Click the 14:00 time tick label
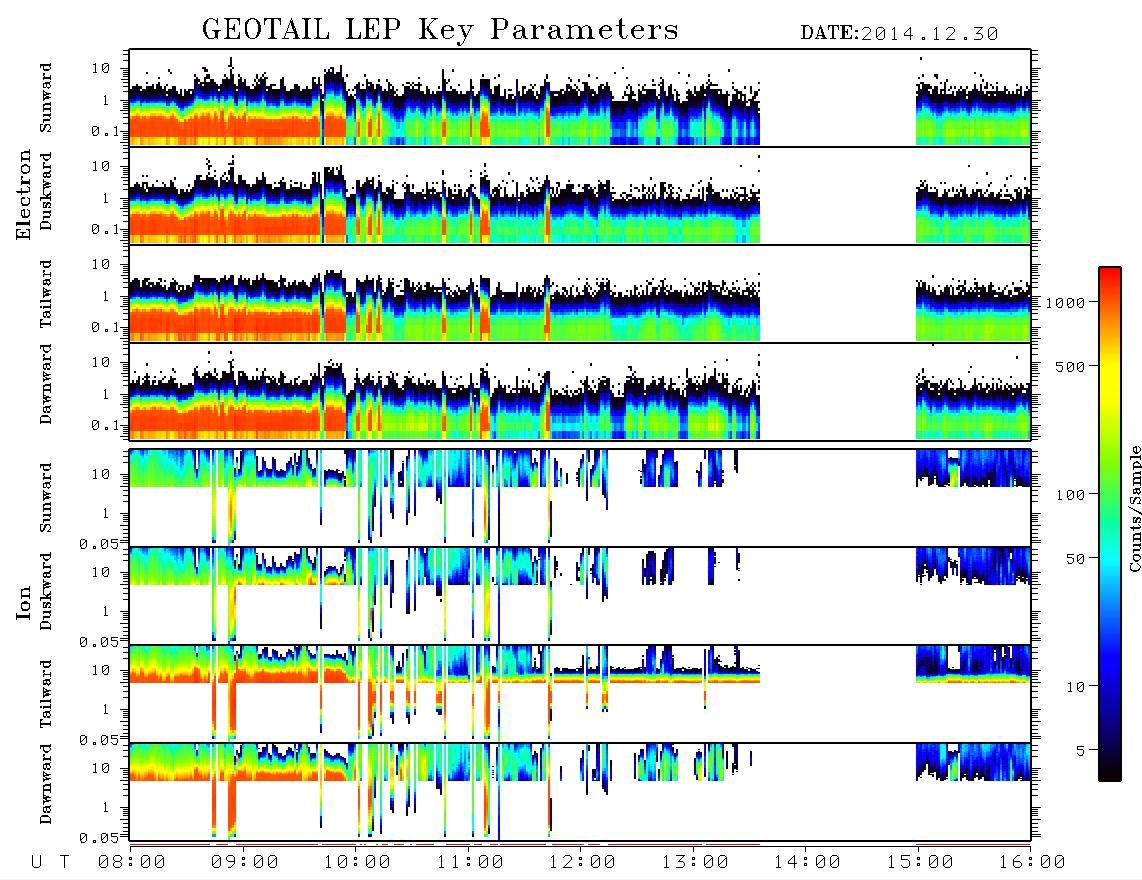 click(807, 863)
